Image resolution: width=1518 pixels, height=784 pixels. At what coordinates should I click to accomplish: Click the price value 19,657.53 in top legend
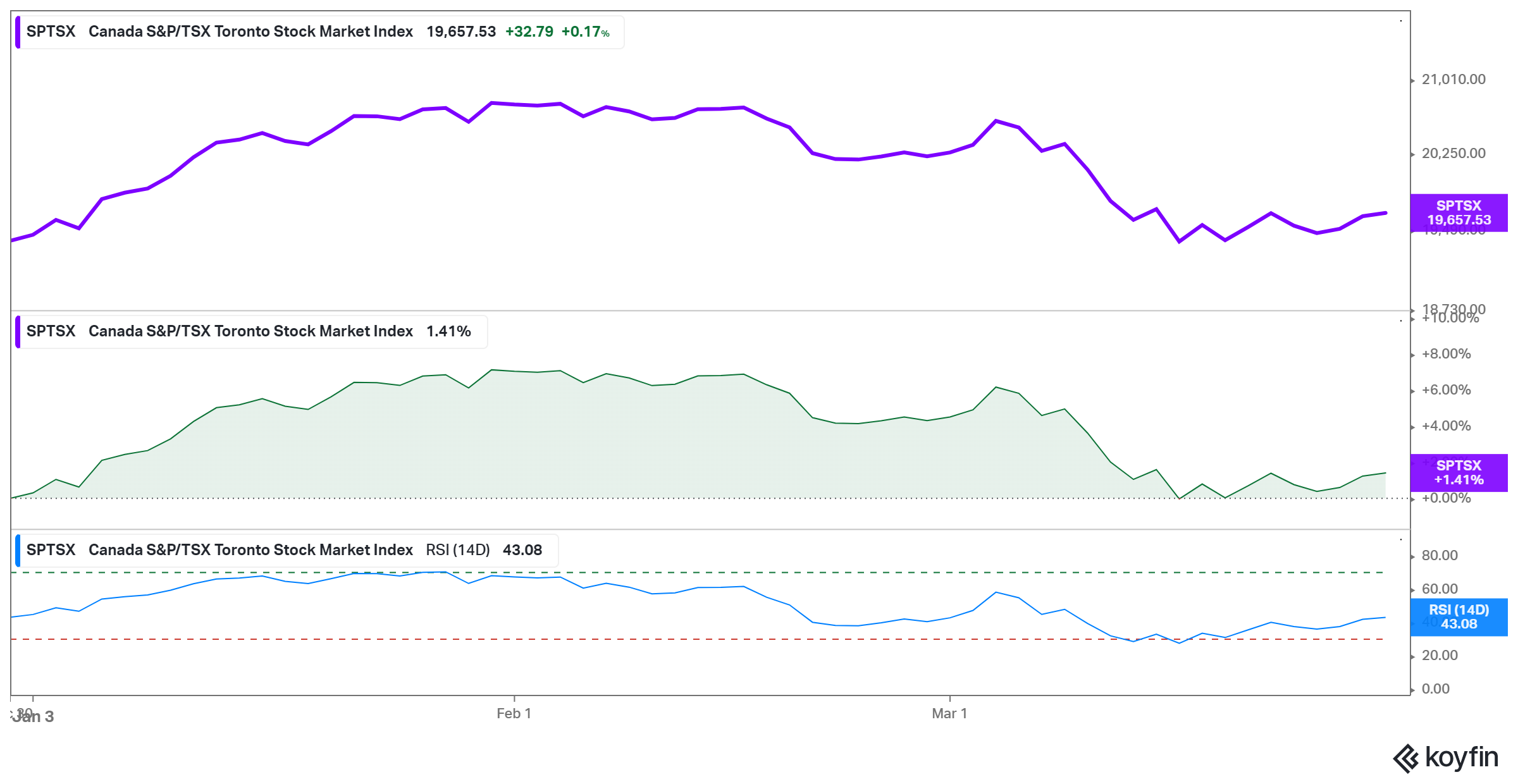pos(461,32)
